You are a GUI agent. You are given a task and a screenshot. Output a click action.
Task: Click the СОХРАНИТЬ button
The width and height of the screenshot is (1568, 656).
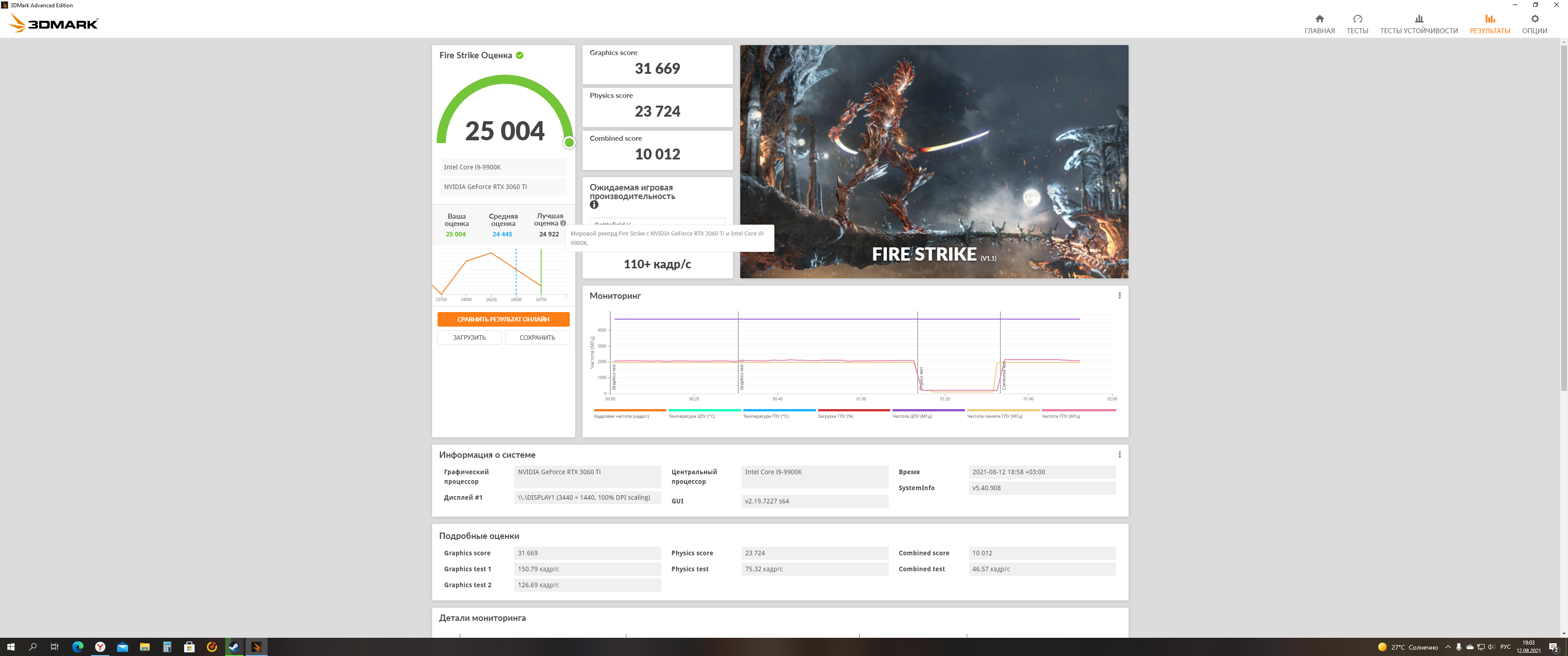pyautogui.click(x=537, y=338)
